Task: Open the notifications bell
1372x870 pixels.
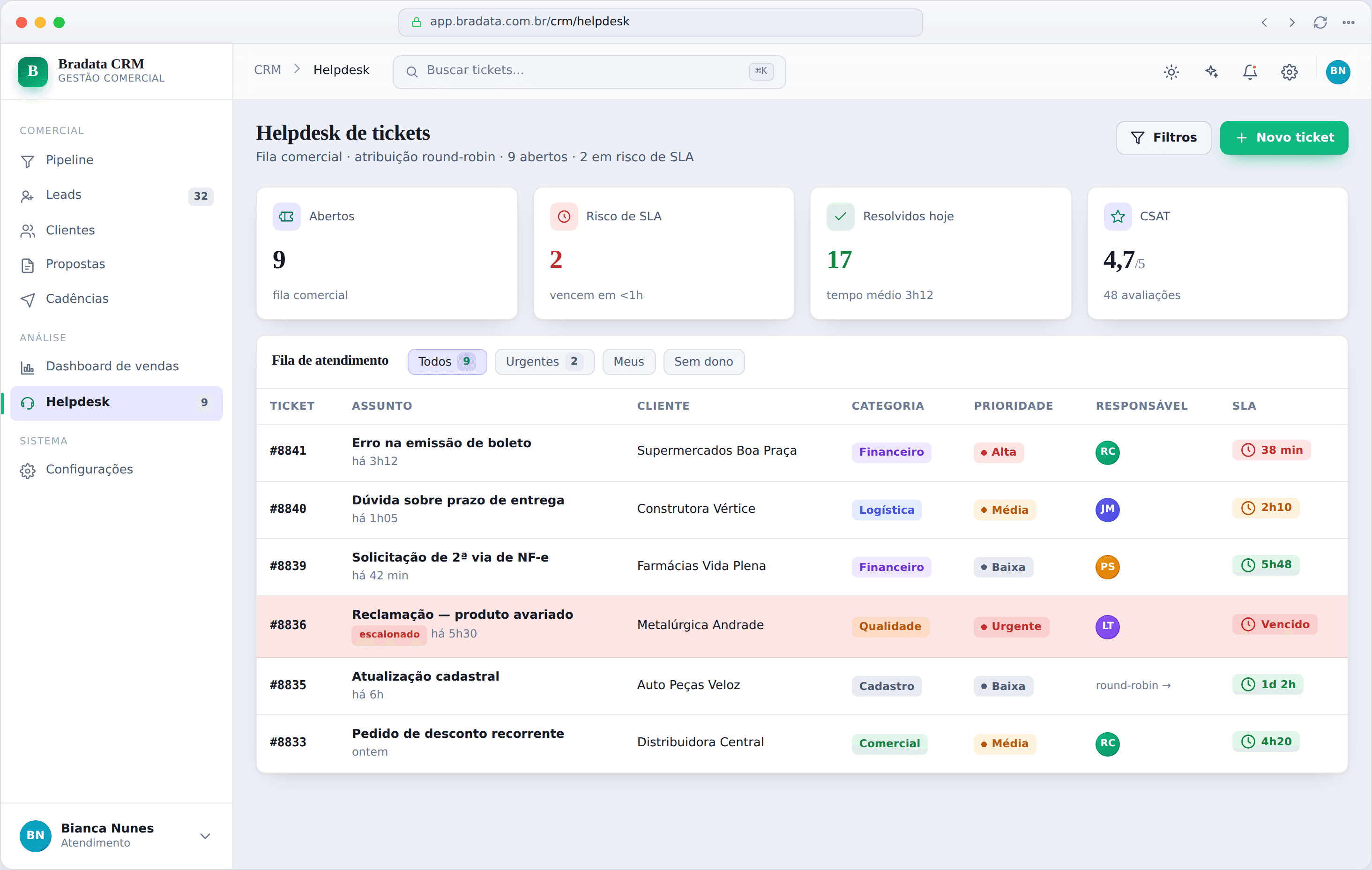Action: [x=1250, y=72]
